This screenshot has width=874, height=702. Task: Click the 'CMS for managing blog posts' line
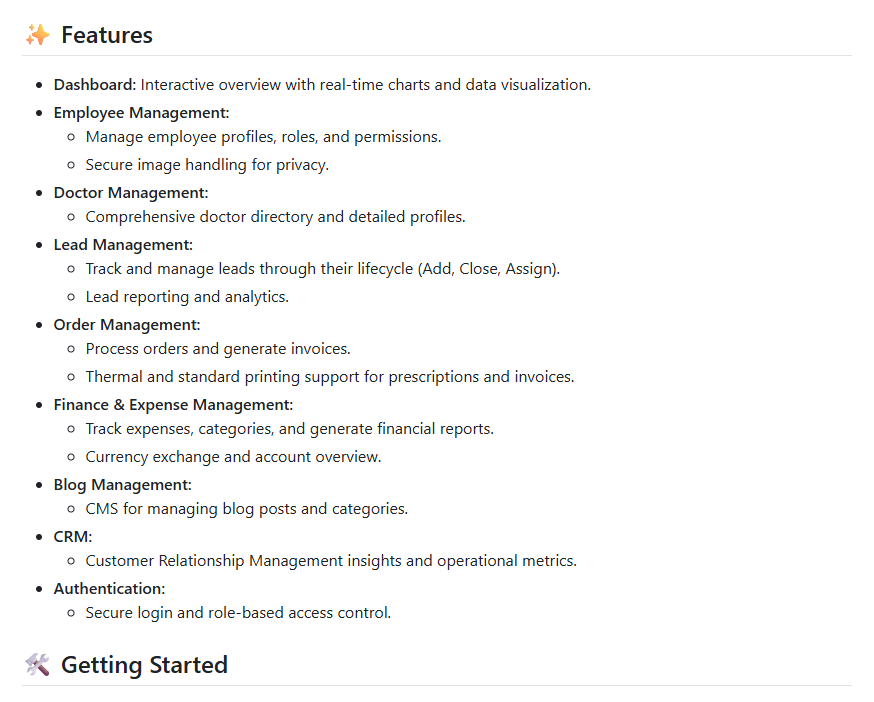point(246,509)
